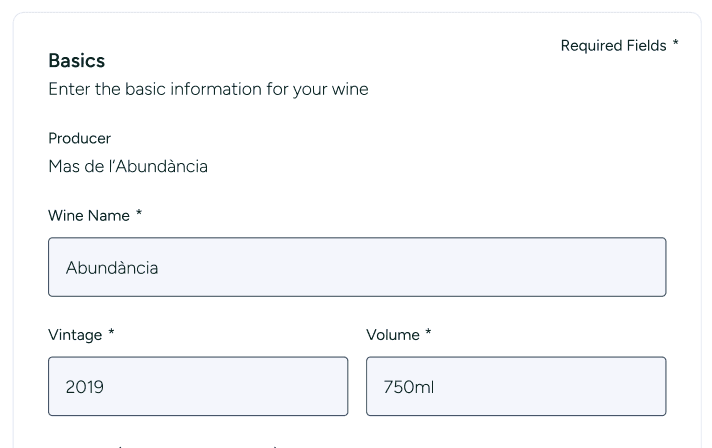The image size is (712, 448).
Task: Select the Volume input field
Action: click(516, 386)
